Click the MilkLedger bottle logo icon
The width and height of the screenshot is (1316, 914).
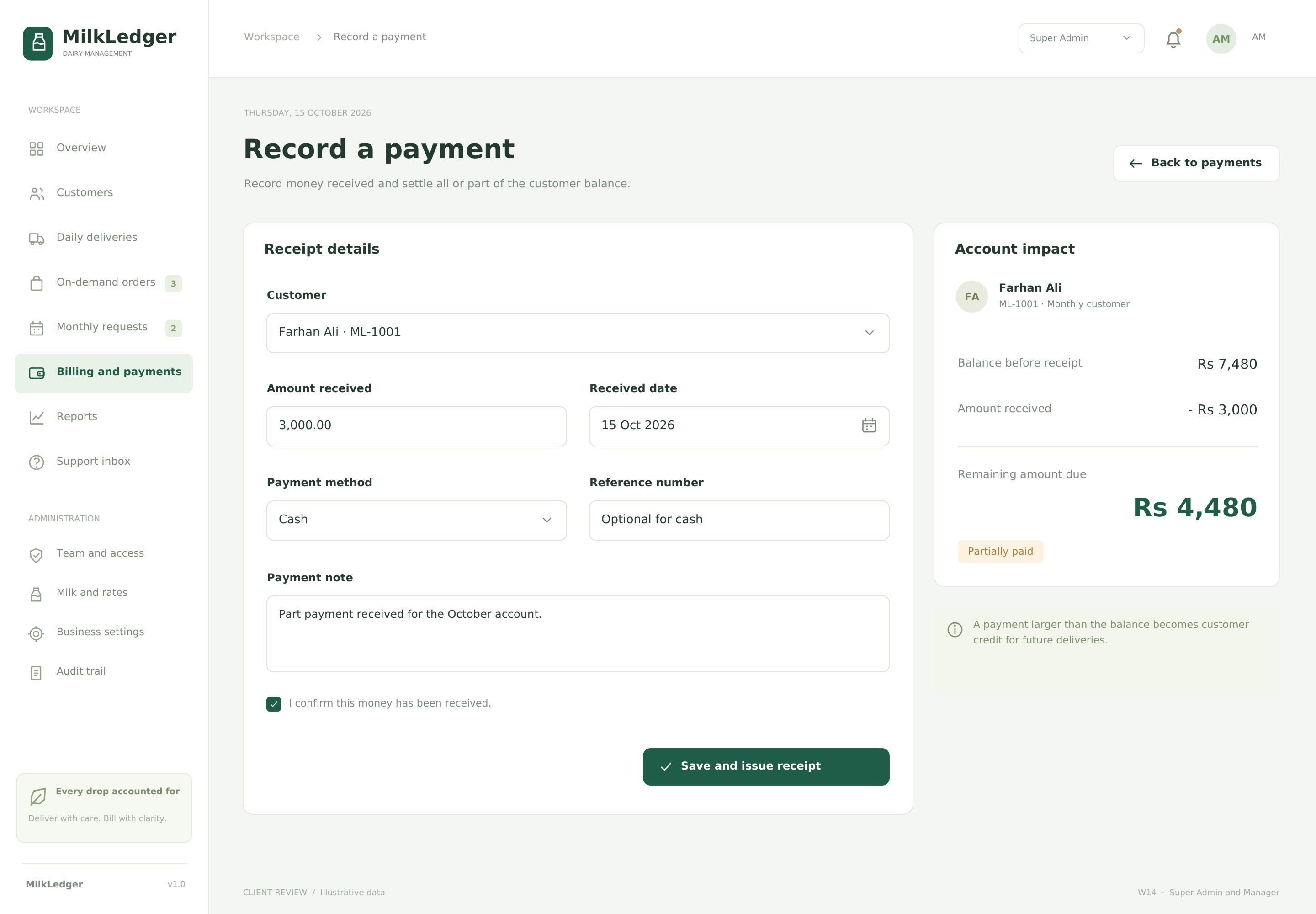pos(38,43)
